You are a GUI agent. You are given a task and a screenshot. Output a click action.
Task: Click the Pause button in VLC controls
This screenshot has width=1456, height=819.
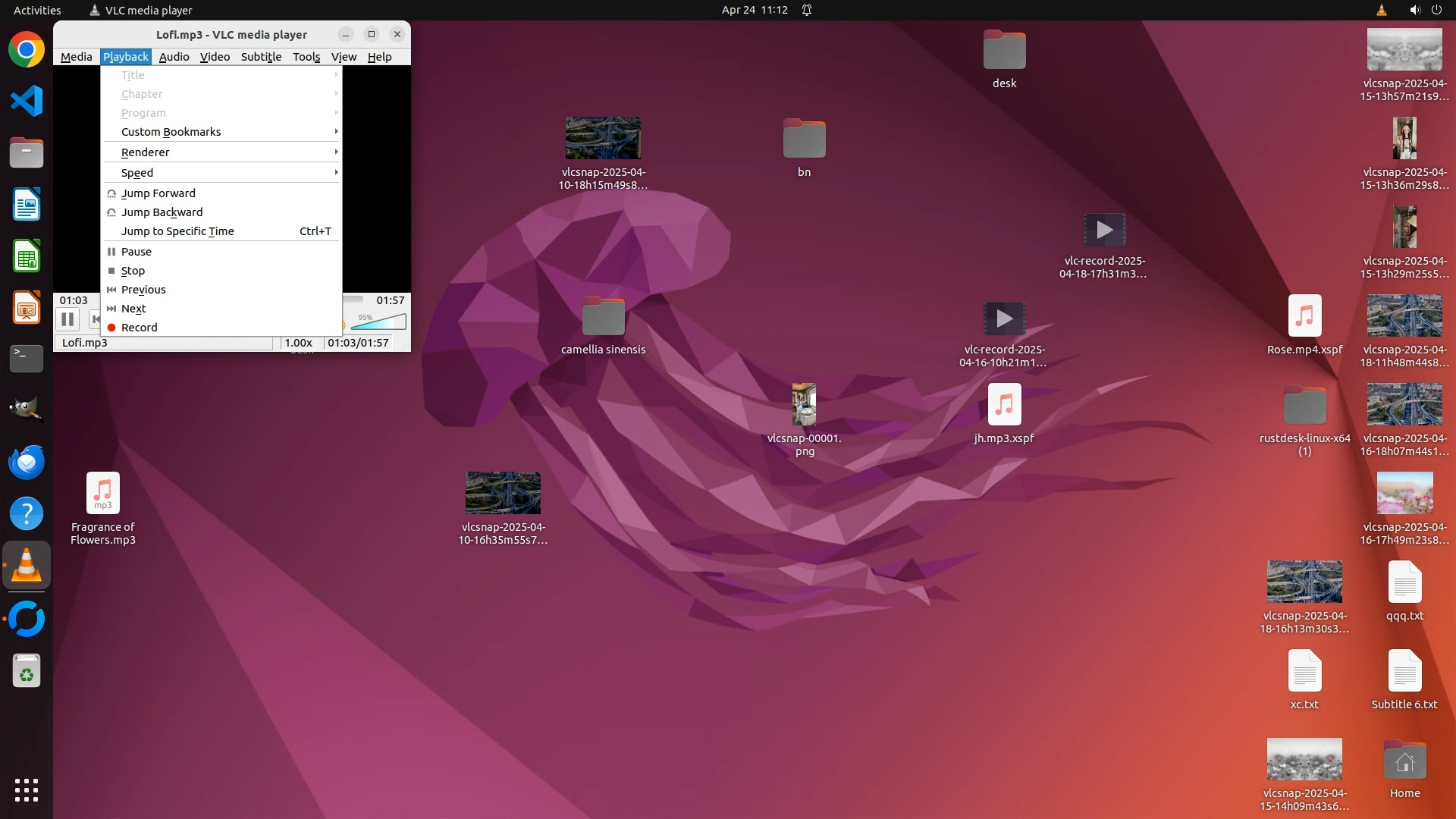click(67, 319)
